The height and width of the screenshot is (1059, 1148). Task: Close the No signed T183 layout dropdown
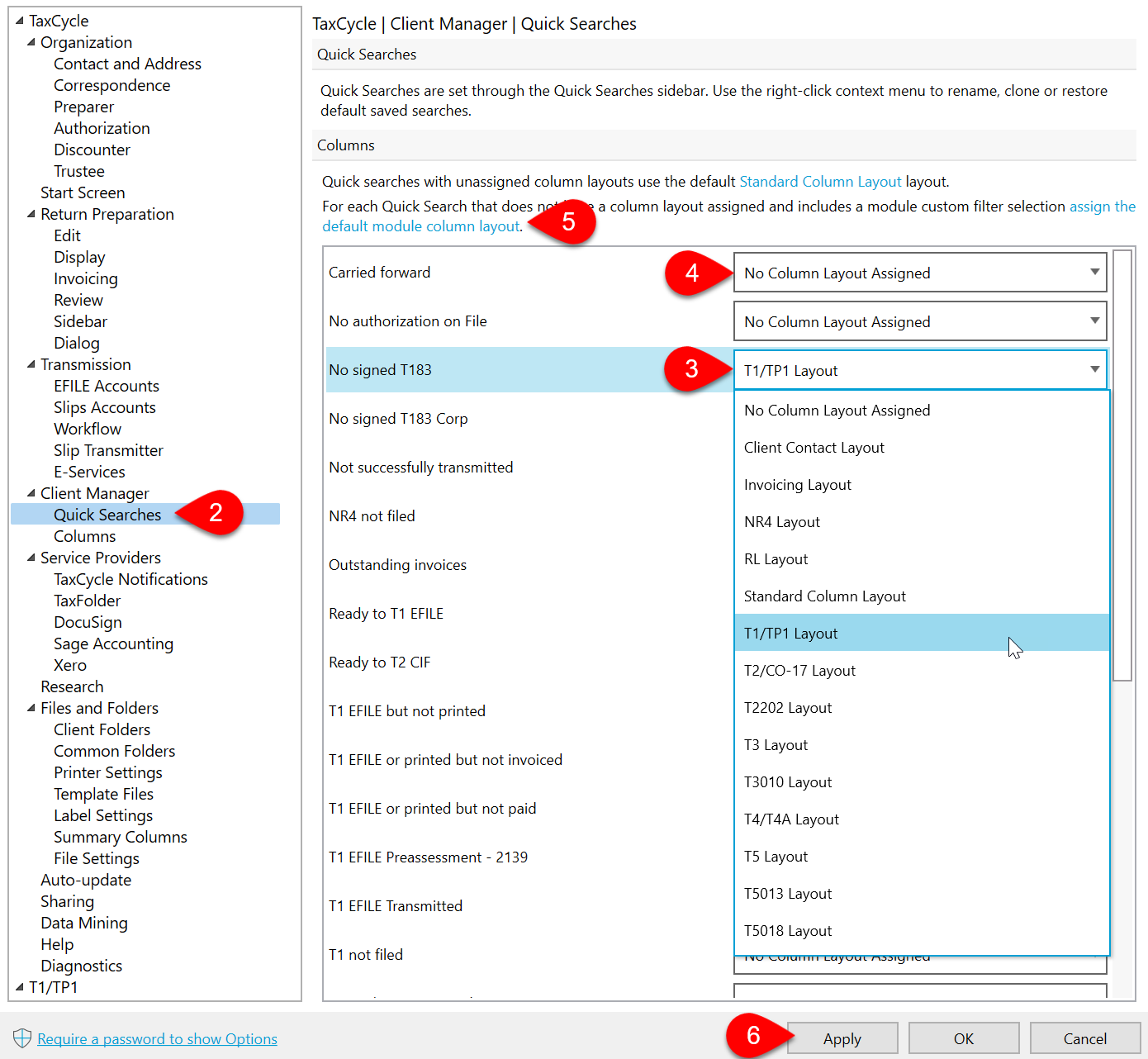pyautogui.click(x=920, y=370)
